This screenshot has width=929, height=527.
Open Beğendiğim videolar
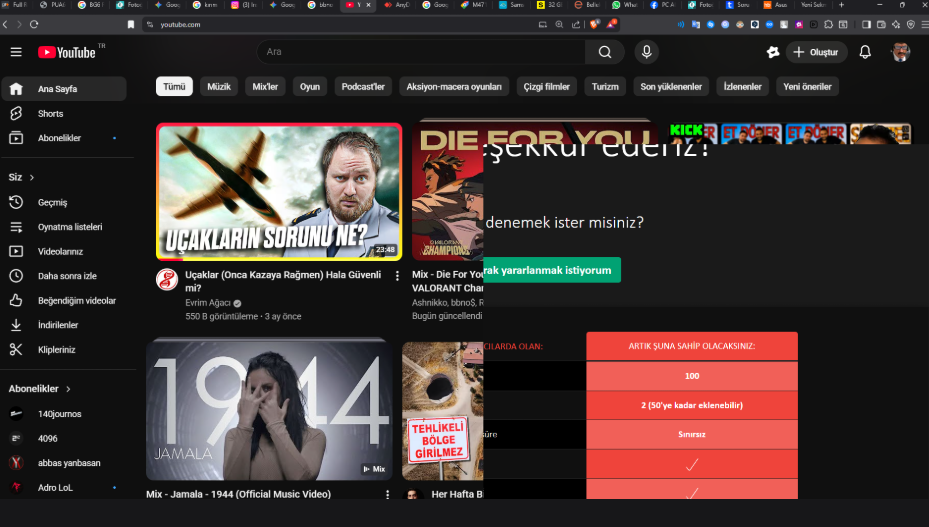(x=64, y=301)
